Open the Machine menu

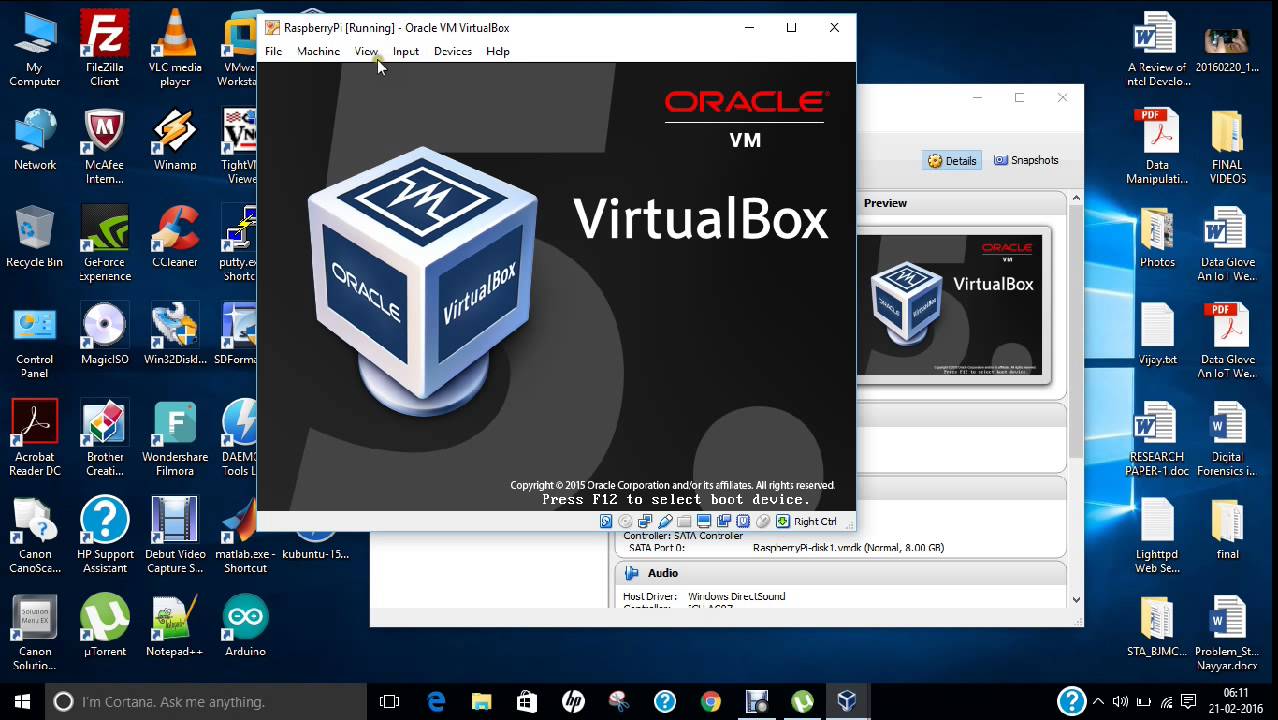point(318,51)
